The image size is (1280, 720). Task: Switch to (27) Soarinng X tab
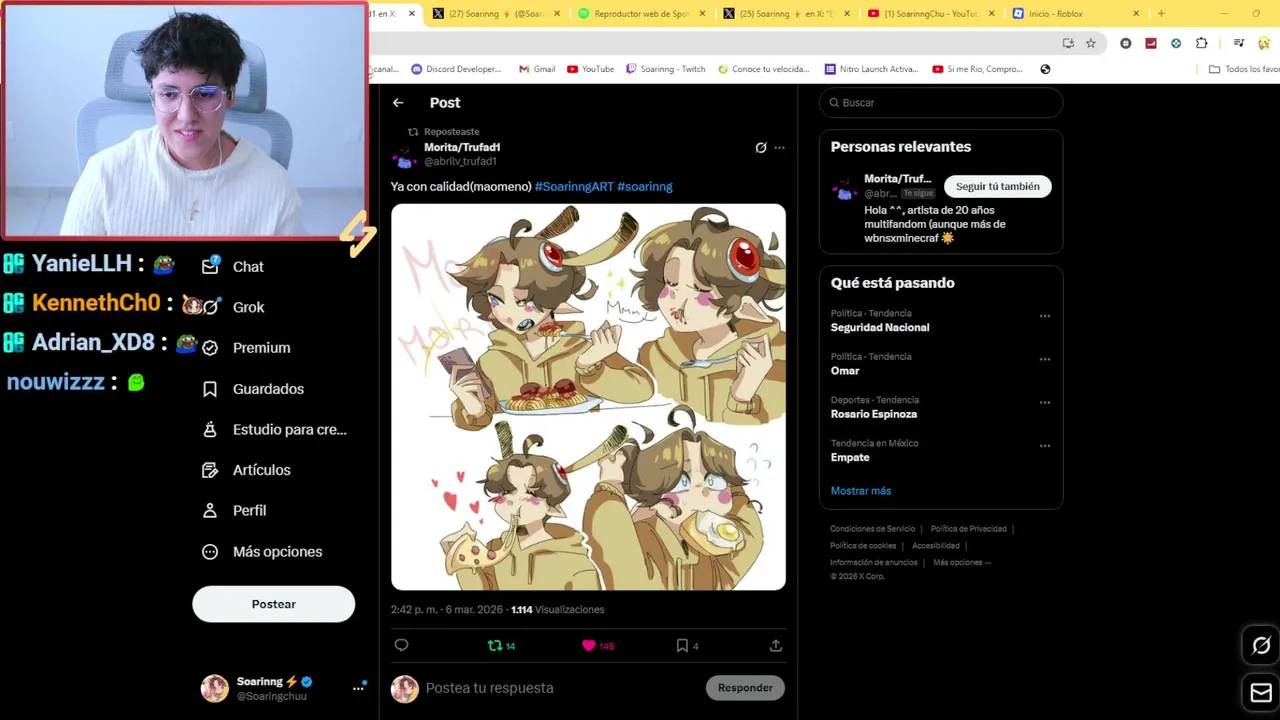coord(496,14)
